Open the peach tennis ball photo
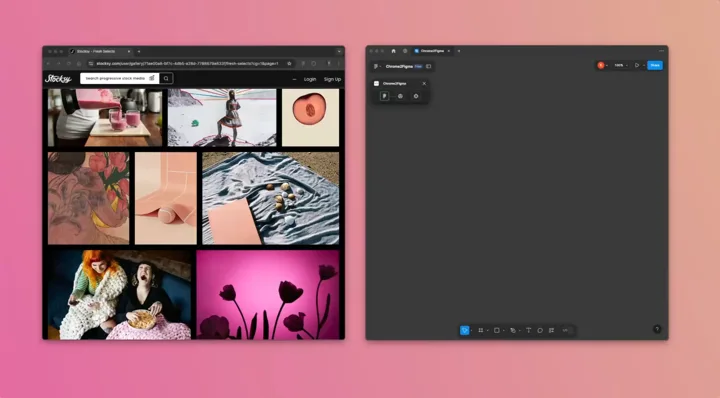 (166, 198)
